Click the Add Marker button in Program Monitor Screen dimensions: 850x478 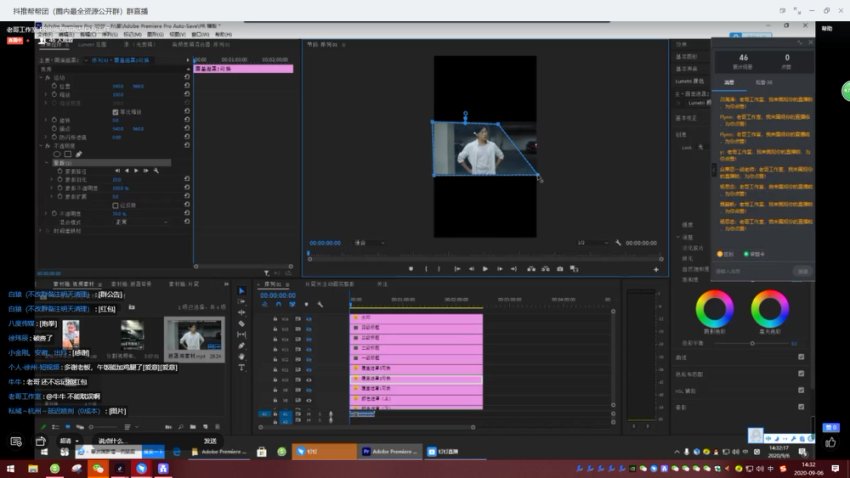point(411,269)
